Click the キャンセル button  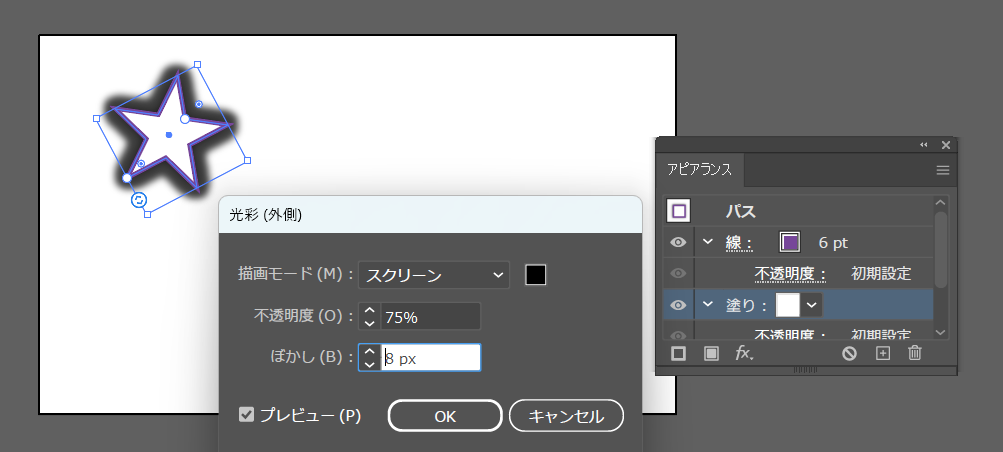coord(566,416)
